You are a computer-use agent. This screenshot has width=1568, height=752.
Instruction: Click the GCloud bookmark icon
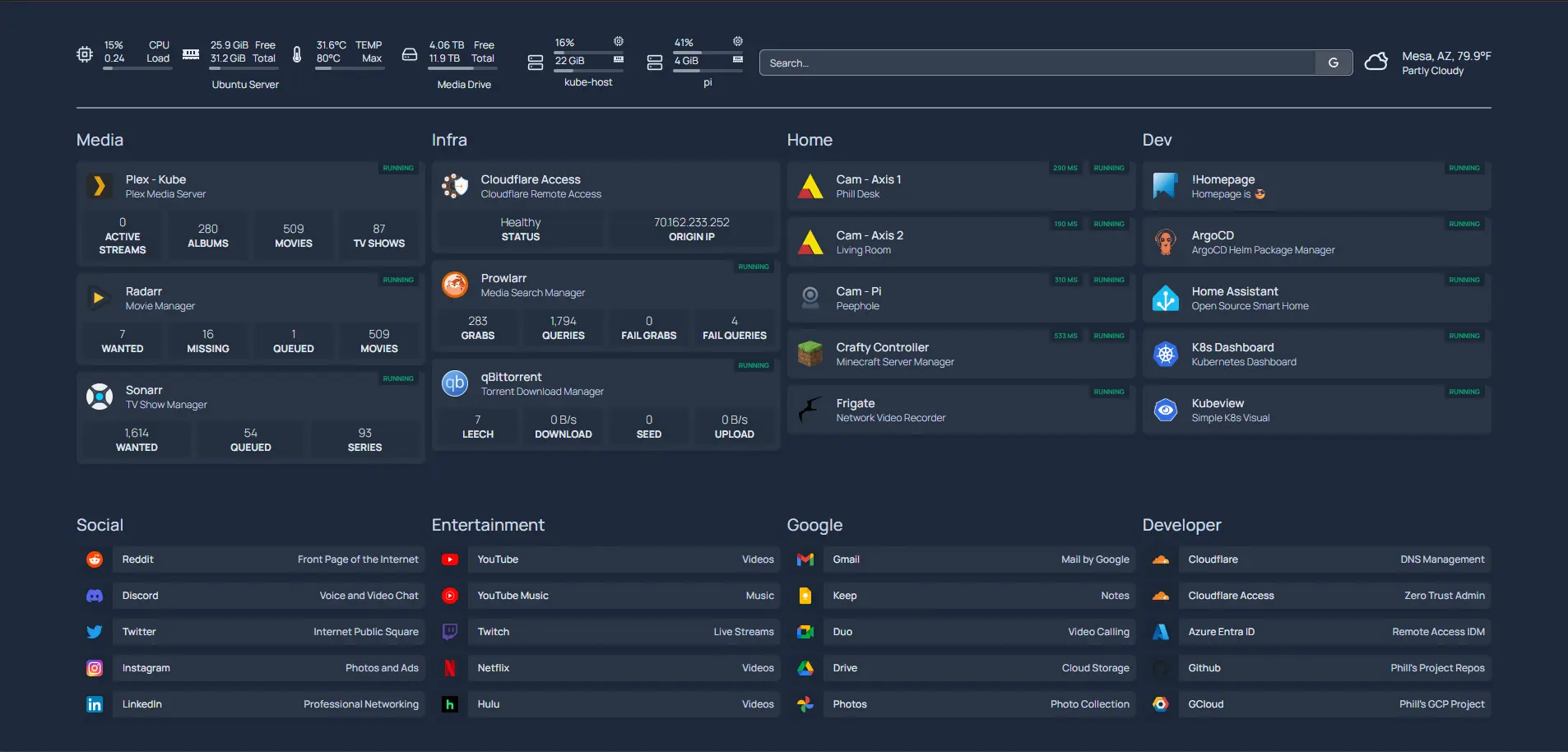click(x=1161, y=704)
